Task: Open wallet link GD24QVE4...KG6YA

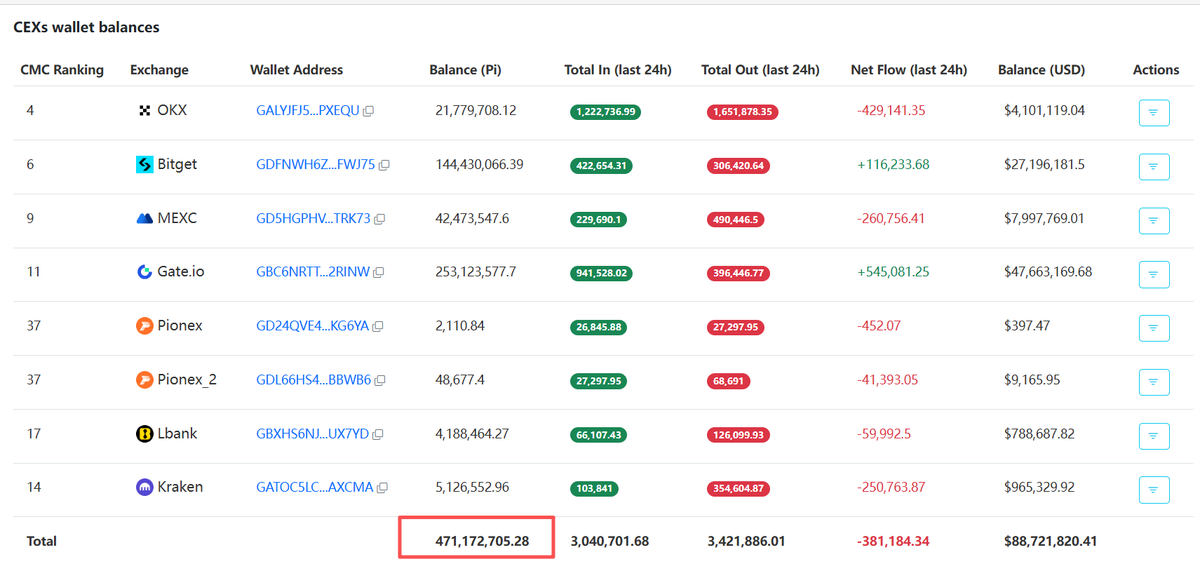Action: [312, 326]
